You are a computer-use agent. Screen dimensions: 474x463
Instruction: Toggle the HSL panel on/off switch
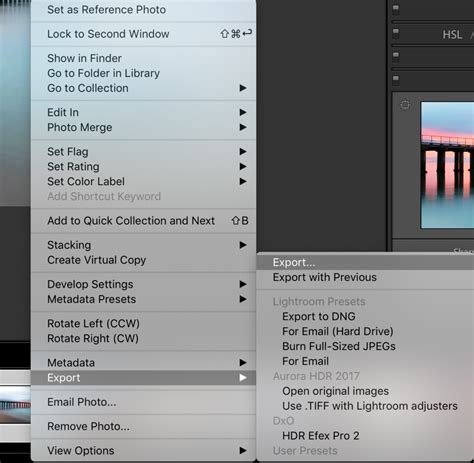[396, 34]
